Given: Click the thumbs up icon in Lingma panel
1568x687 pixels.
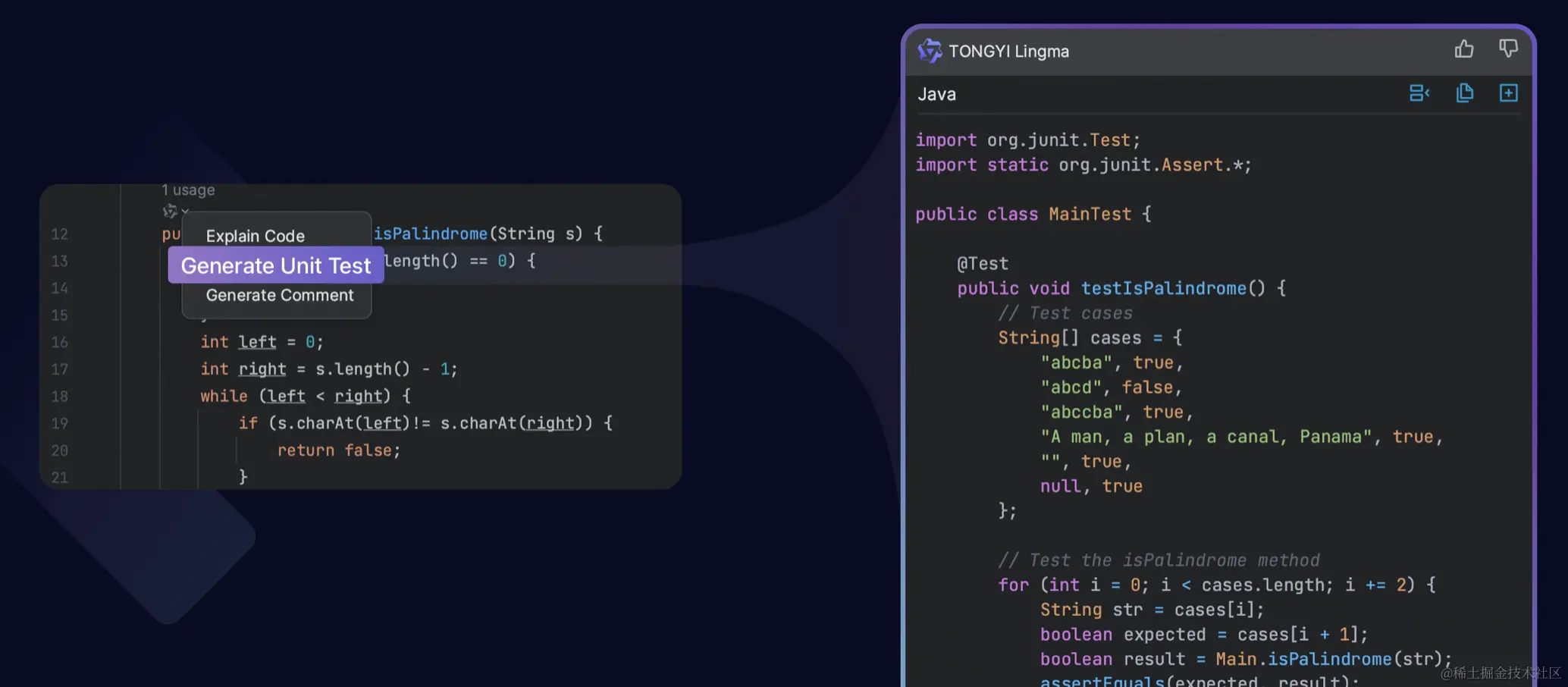Looking at the screenshot, I should [1464, 49].
